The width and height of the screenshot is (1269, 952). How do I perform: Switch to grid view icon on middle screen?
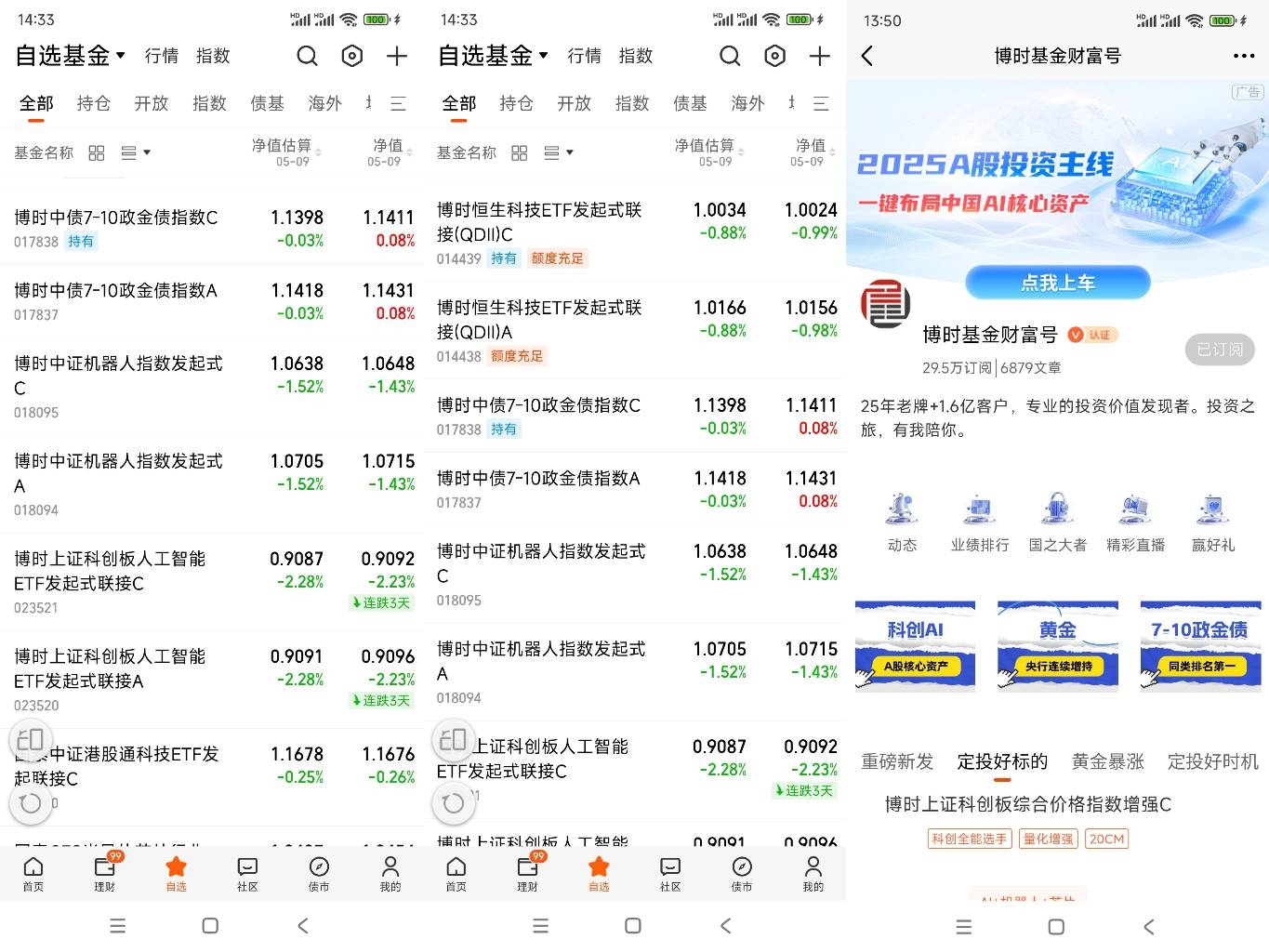point(520,152)
